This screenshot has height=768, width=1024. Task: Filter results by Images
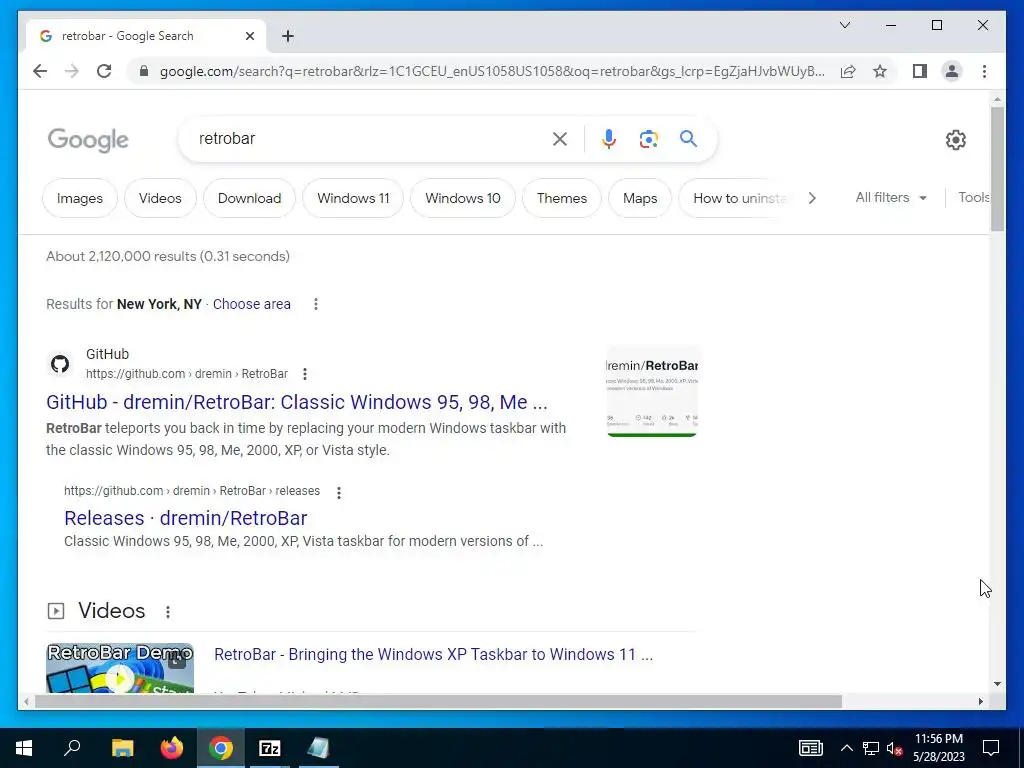point(80,198)
